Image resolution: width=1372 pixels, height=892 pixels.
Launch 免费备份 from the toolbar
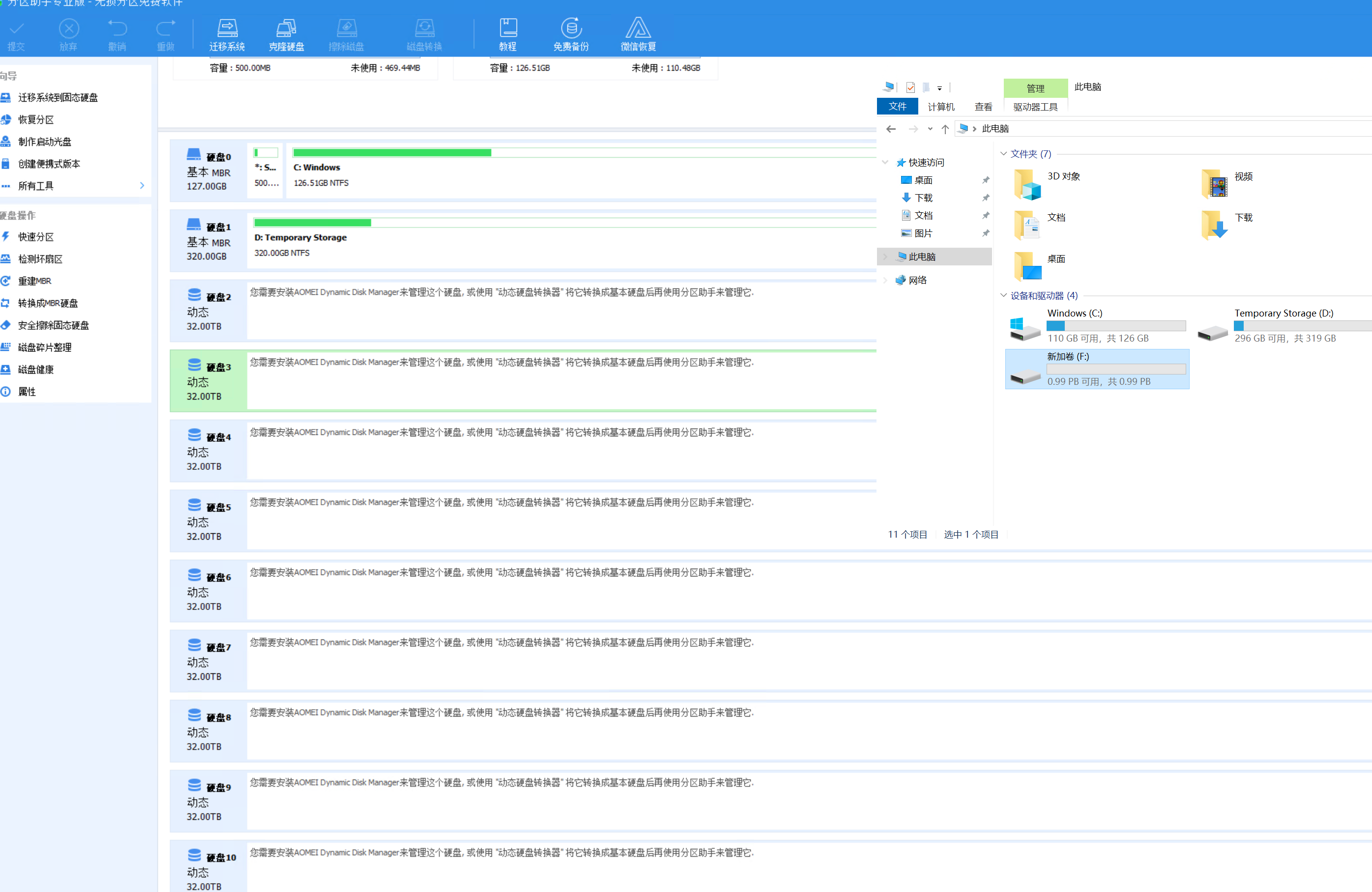(571, 34)
